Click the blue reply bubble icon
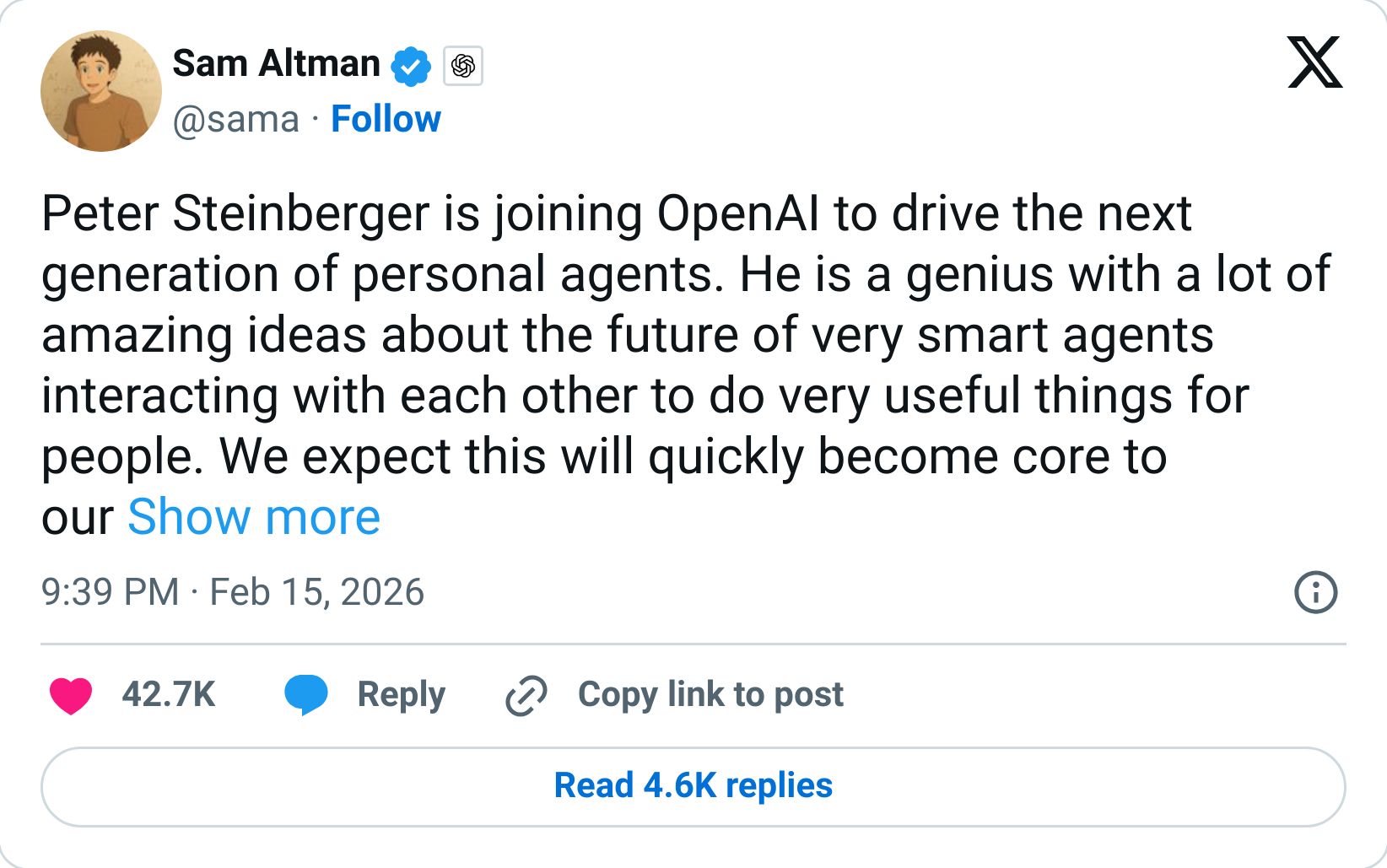This screenshot has height=868, width=1387. [308, 694]
